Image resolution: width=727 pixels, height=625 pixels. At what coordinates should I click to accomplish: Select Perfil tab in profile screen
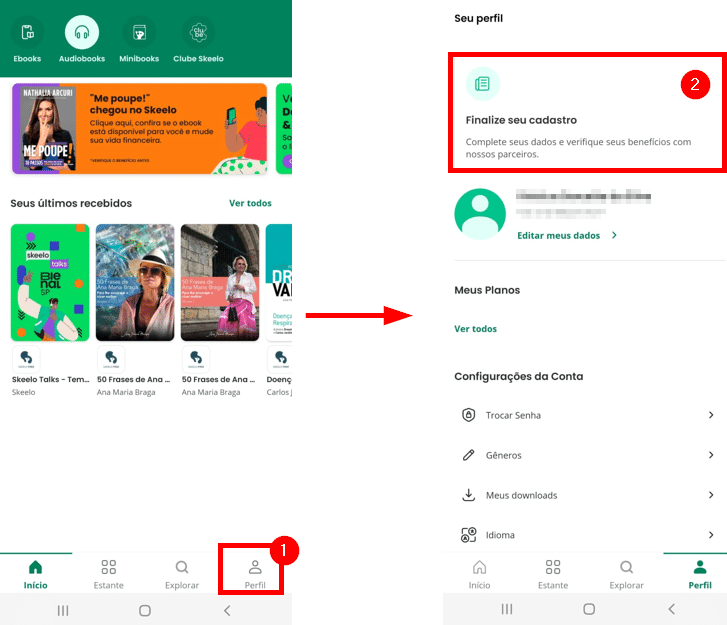coord(700,574)
